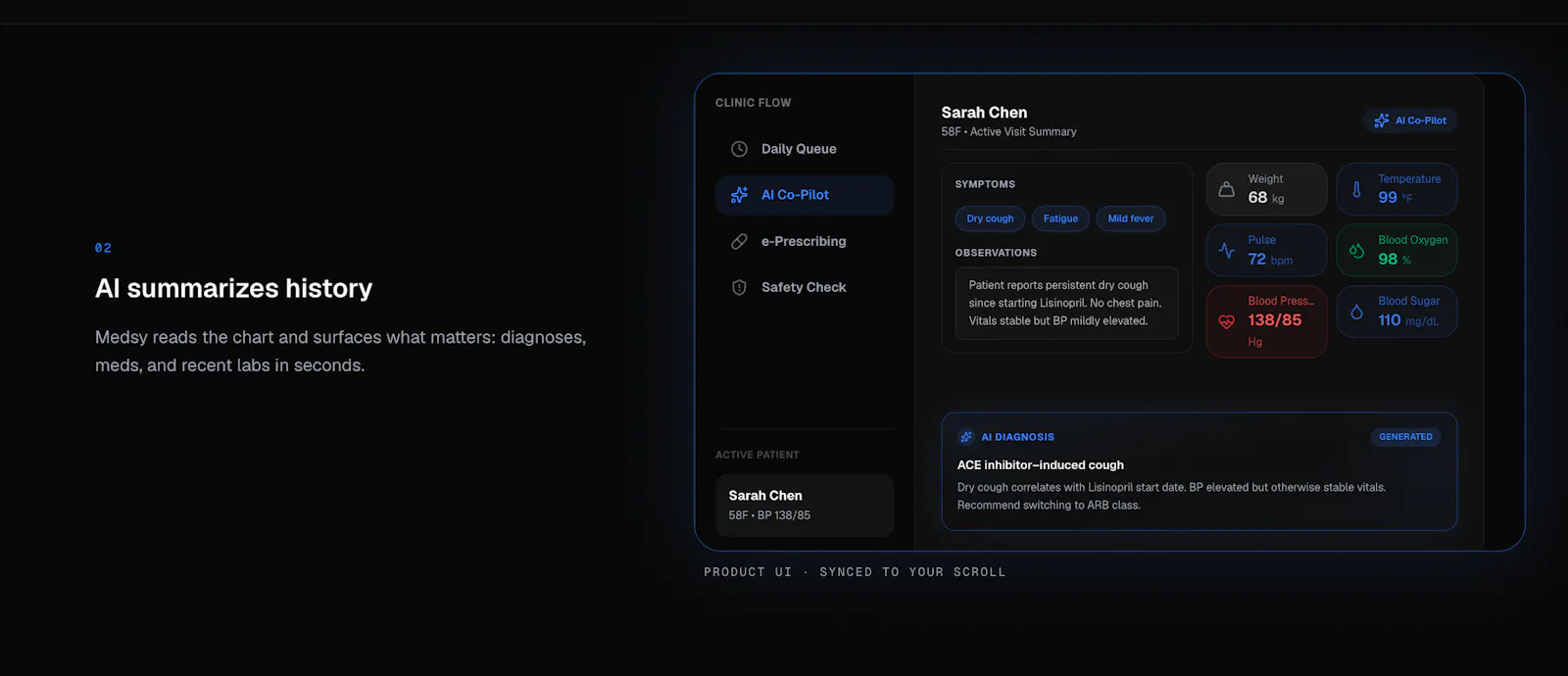Click the pill icon beside e-Prescribing
This screenshot has height=676, width=1568.
[739, 241]
